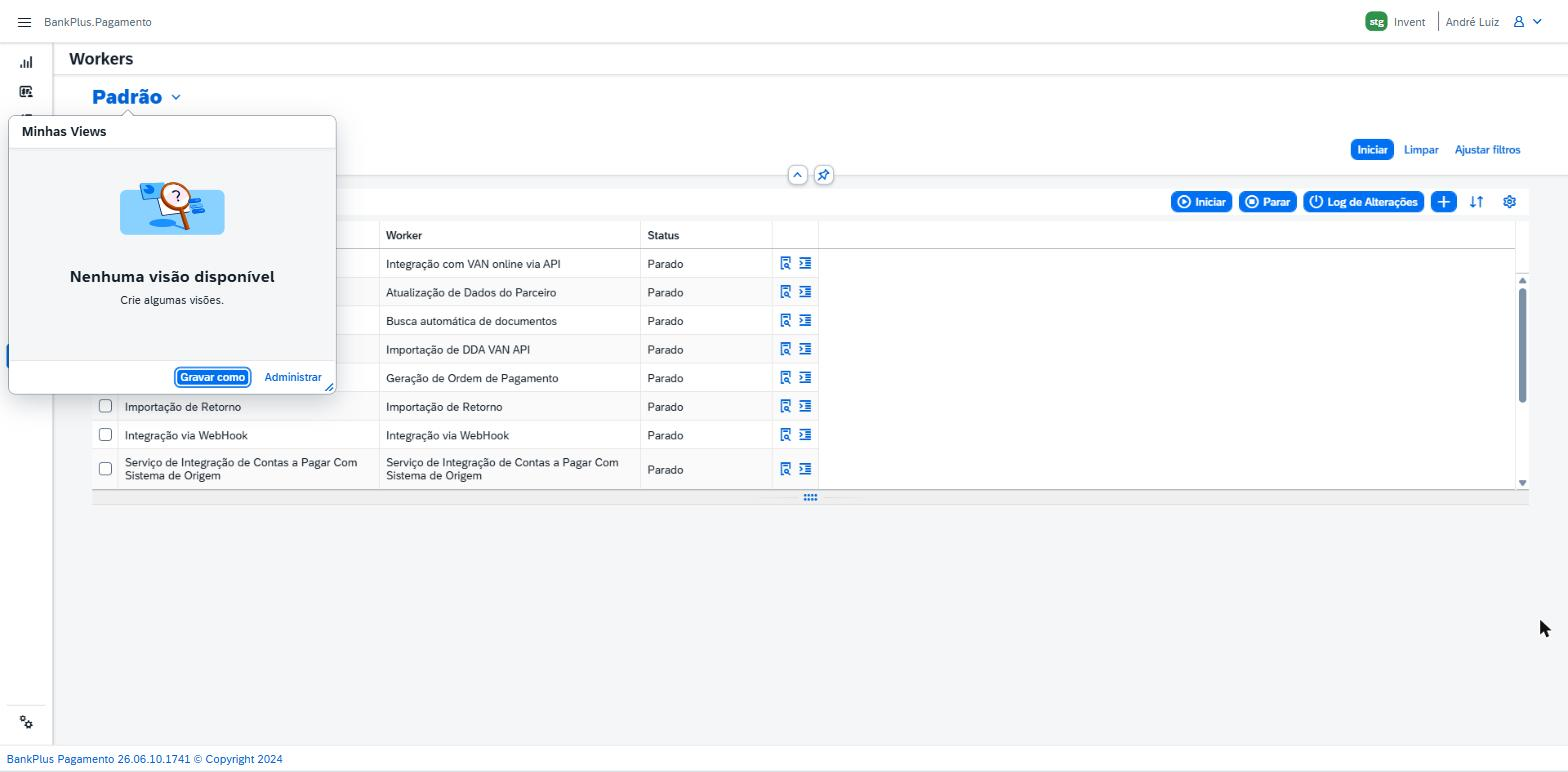Collapse the filter header with chevron-up button

[x=797, y=175]
